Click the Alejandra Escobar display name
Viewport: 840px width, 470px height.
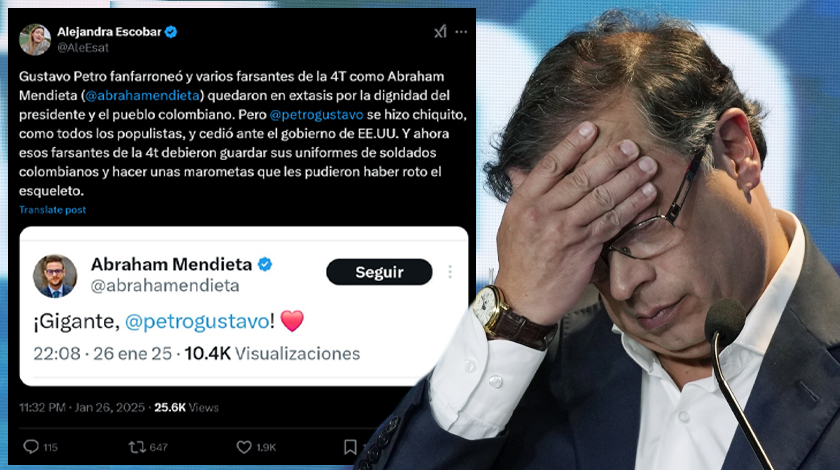point(109,32)
